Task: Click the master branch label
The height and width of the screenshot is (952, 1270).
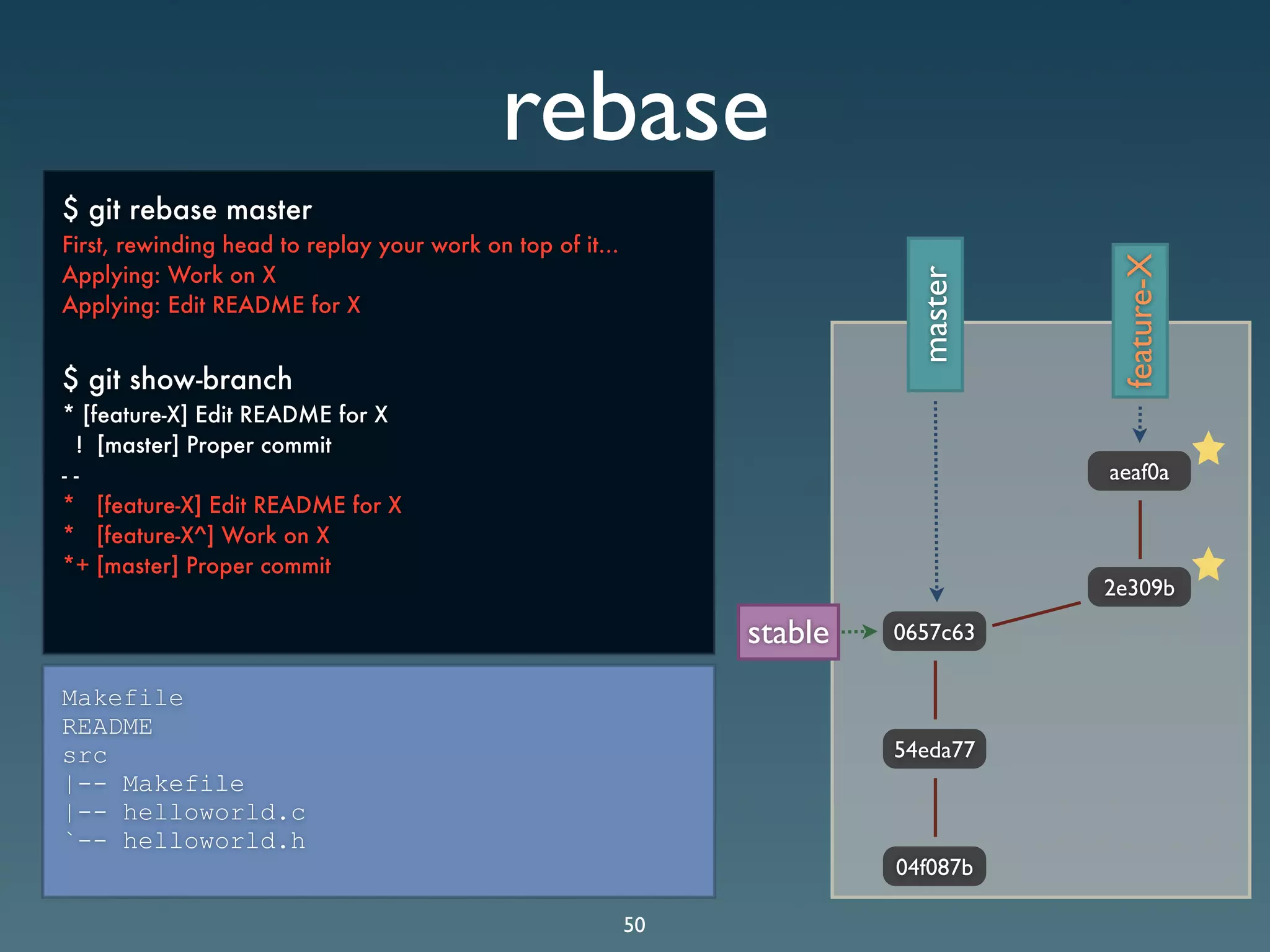Action: point(935,314)
